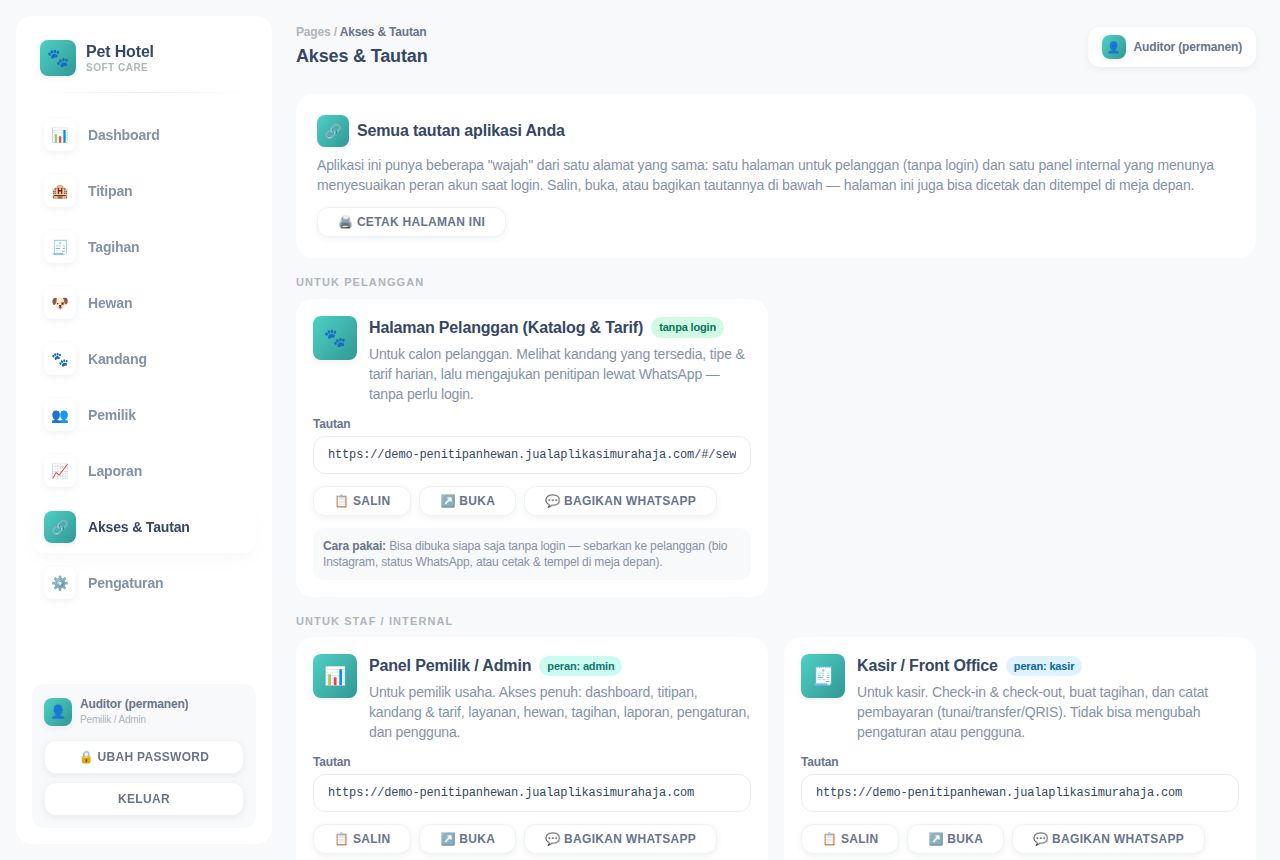Navigate to Hewan in the sidebar
This screenshot has width=1280, height=860.
[144, 303]
